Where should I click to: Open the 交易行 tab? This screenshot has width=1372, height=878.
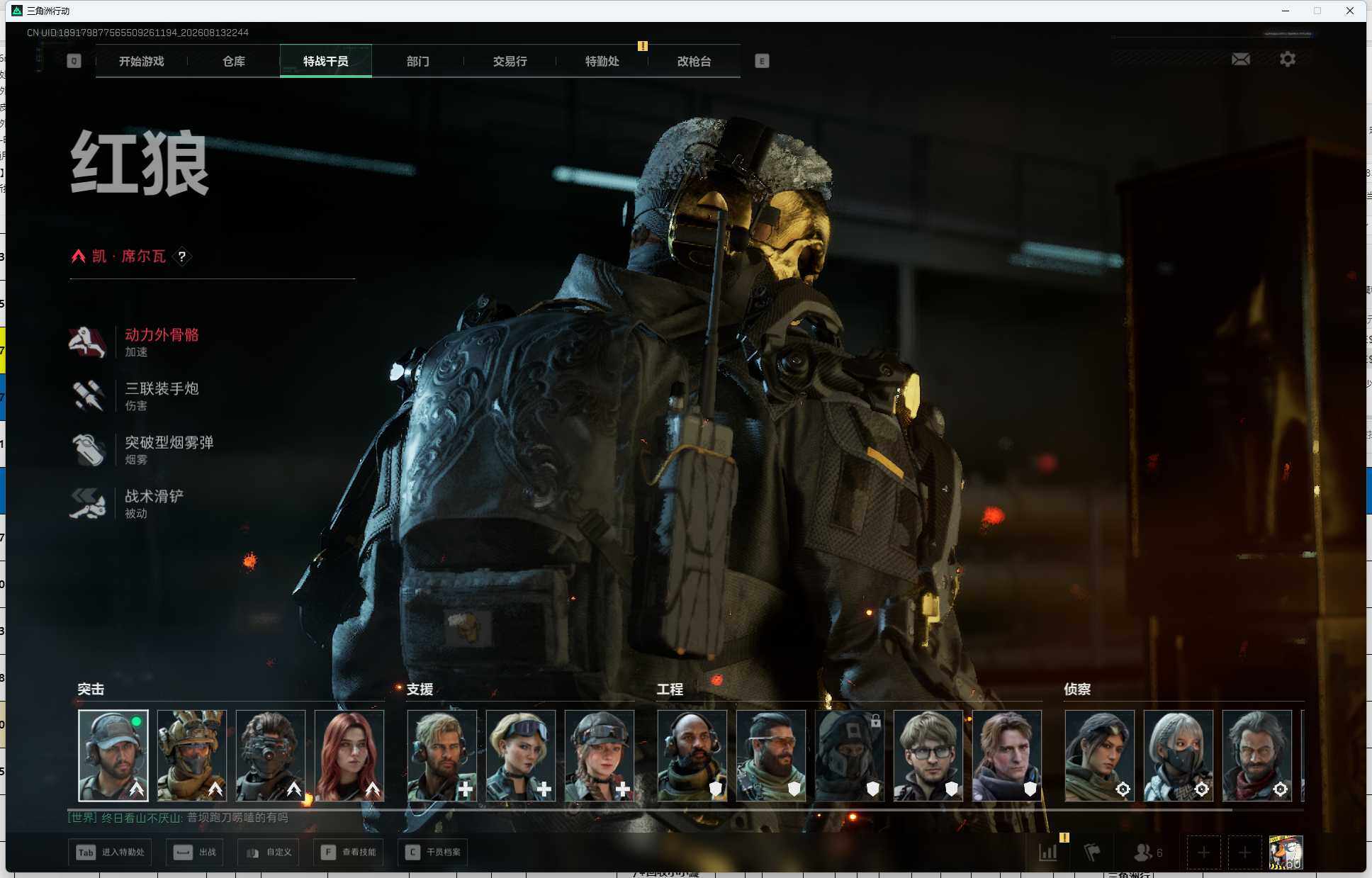[510, 61]
